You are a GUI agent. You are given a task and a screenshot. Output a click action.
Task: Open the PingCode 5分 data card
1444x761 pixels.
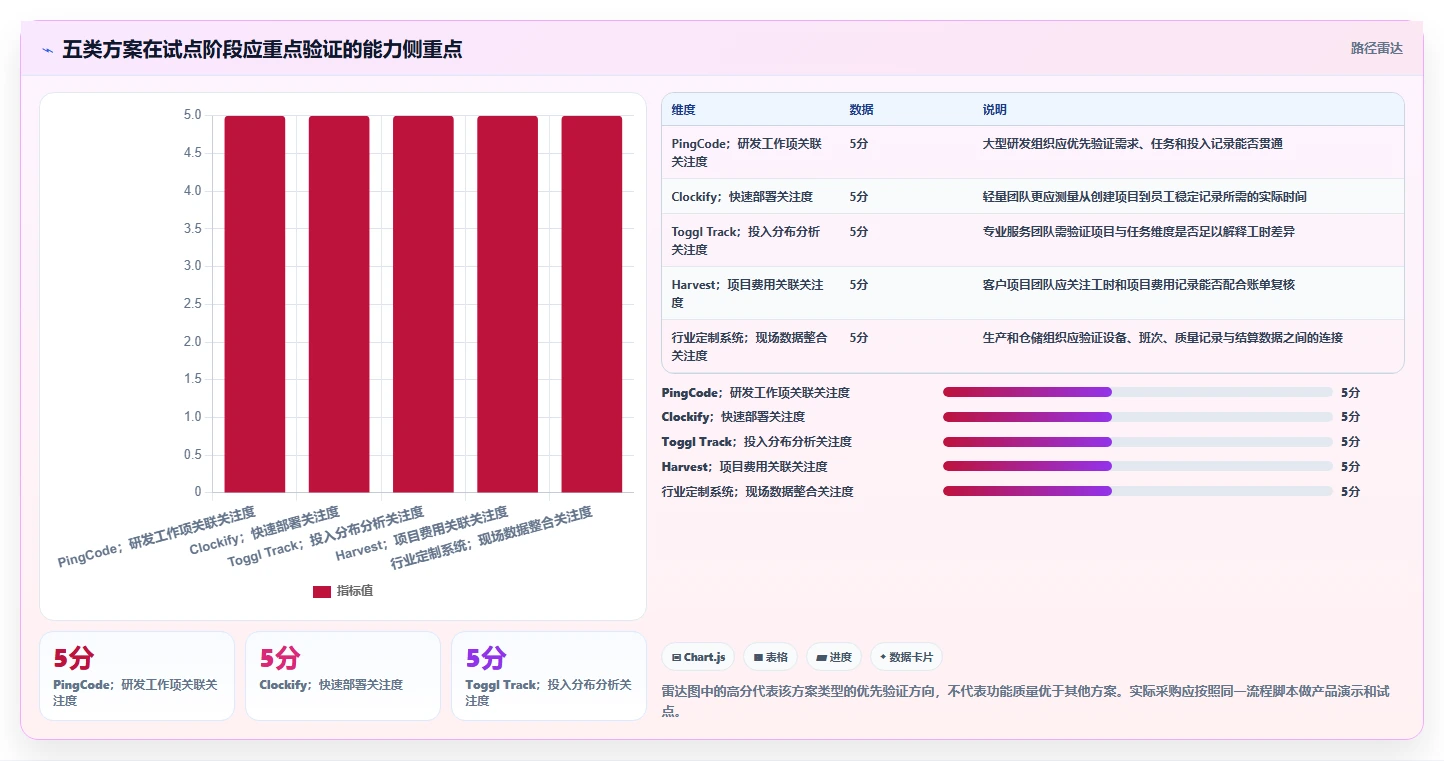(137, 676)
